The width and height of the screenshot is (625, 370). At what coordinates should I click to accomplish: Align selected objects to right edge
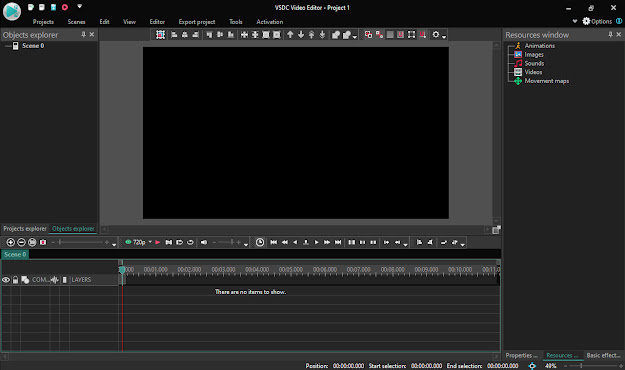pos(195,35)
